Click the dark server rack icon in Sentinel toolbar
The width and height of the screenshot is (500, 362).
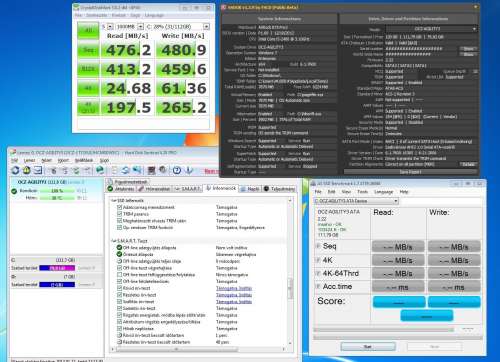tap(151, 170)
